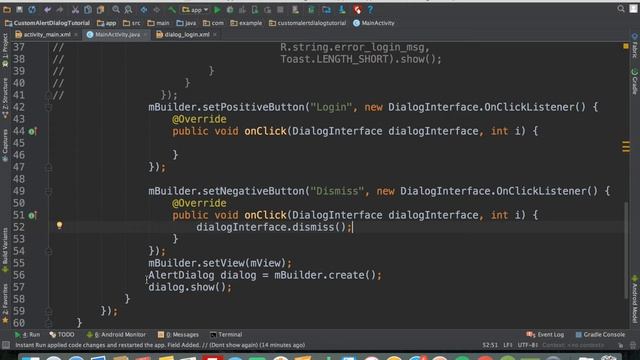640x360 pixels.
Task: Click the Debug app bug icon
Action: [x=230, y=9]
